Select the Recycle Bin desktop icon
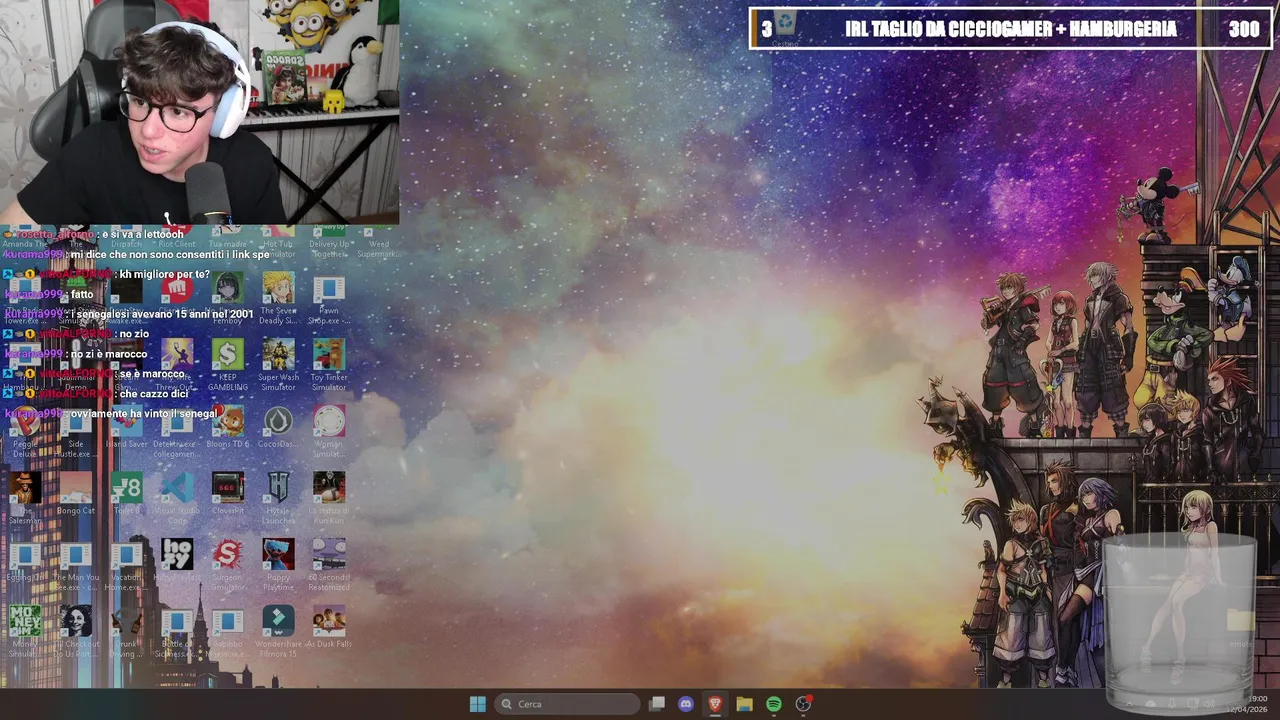 (785, 29)
